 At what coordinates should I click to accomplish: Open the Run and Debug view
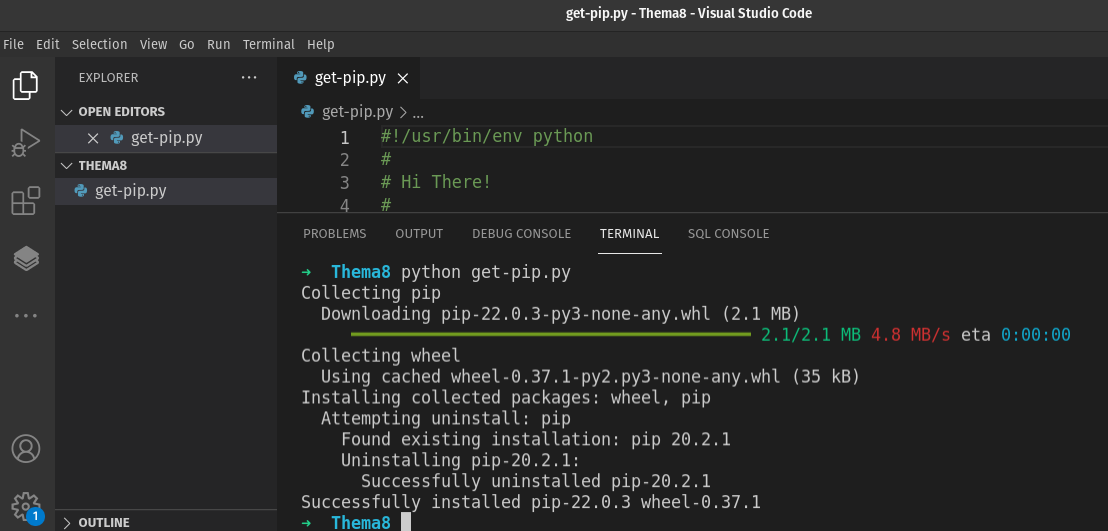coord(26,144)
